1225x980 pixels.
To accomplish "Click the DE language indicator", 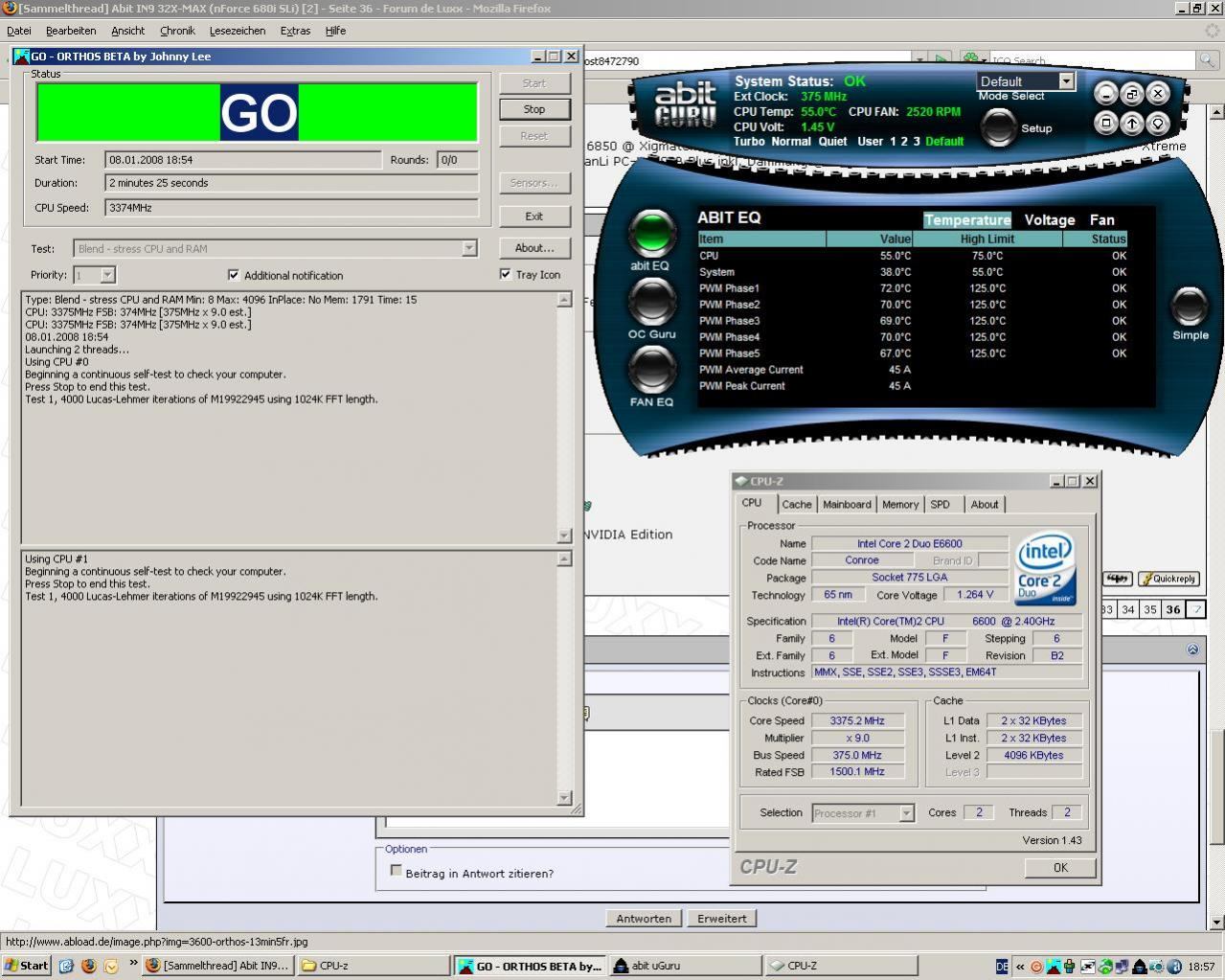I will click(1002, 966).
